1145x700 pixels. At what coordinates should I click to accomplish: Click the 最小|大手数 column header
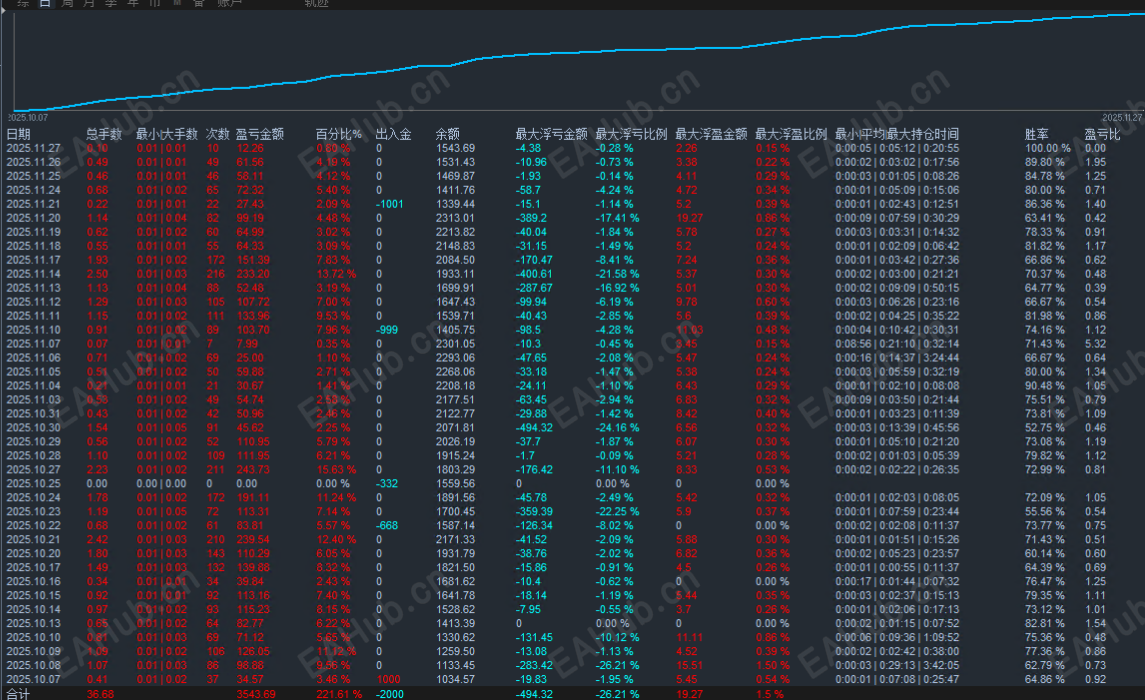point(166,134)
